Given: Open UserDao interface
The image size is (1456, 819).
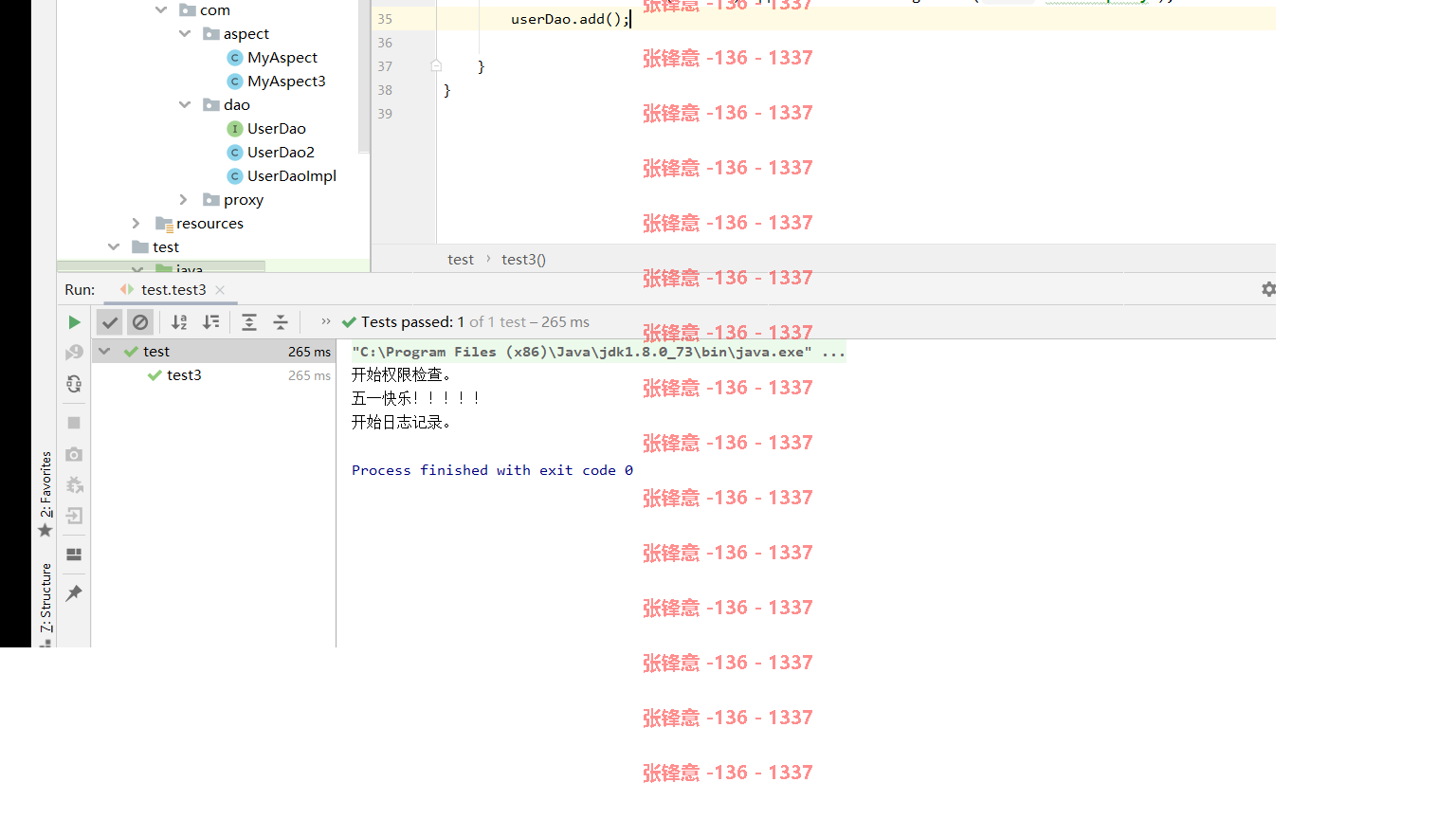Looking at the screenshot, I should pos(276,129).
